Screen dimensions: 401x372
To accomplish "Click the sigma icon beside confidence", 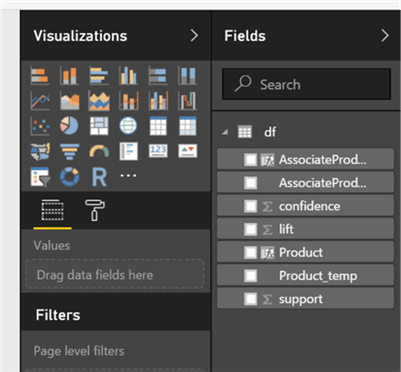I will [x=267, y=206].
